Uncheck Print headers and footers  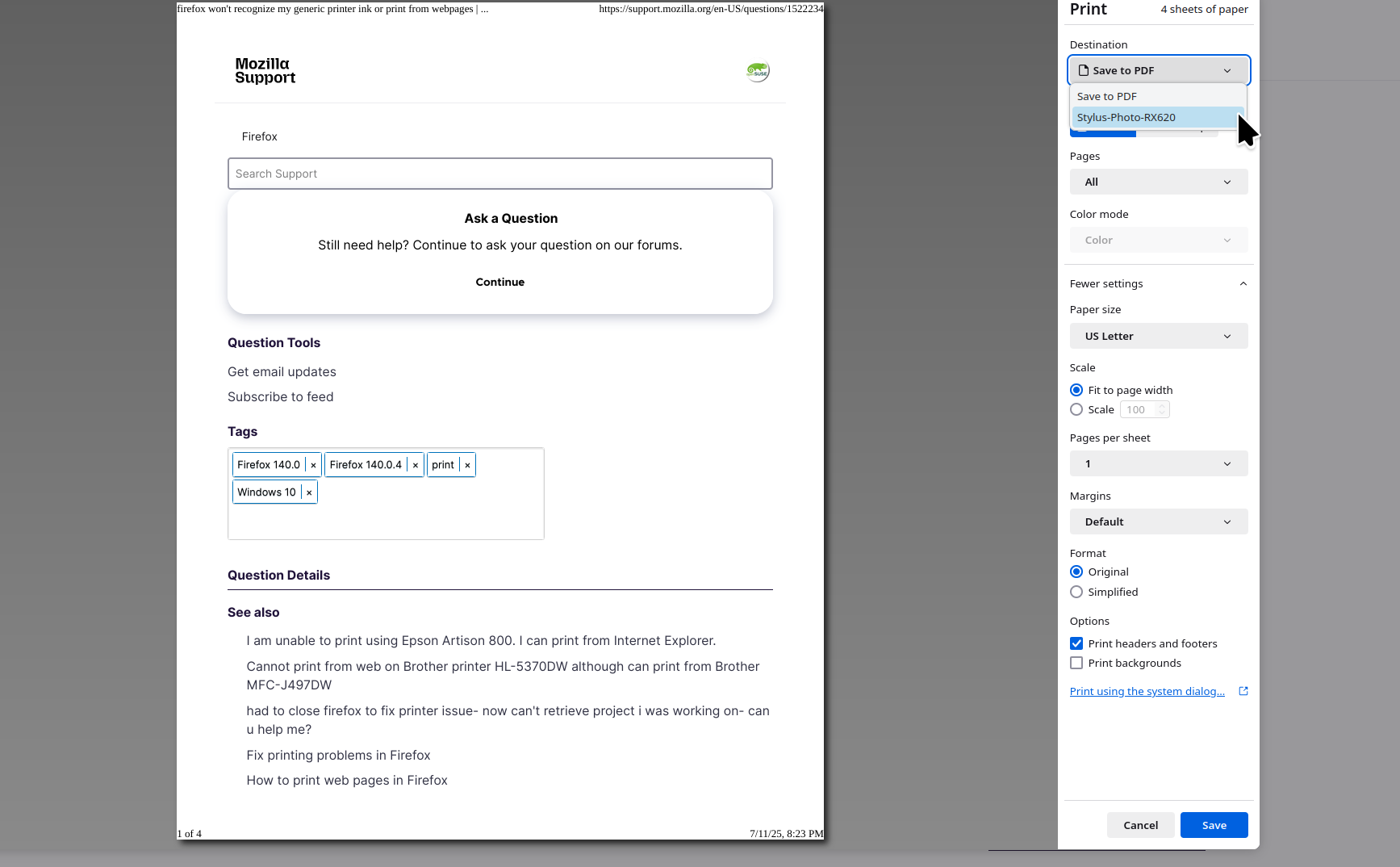tap(1076, 643)
